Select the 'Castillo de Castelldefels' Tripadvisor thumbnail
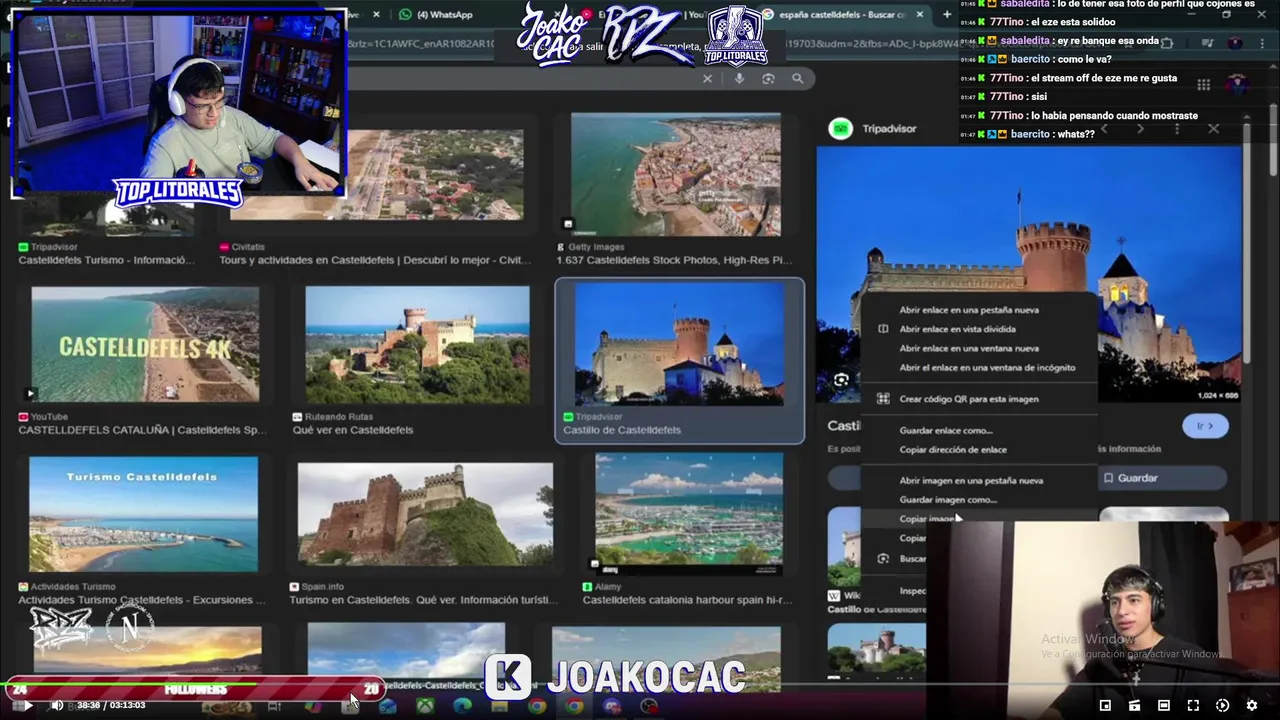Viewport: 1280px width, 720px height. 680,345
